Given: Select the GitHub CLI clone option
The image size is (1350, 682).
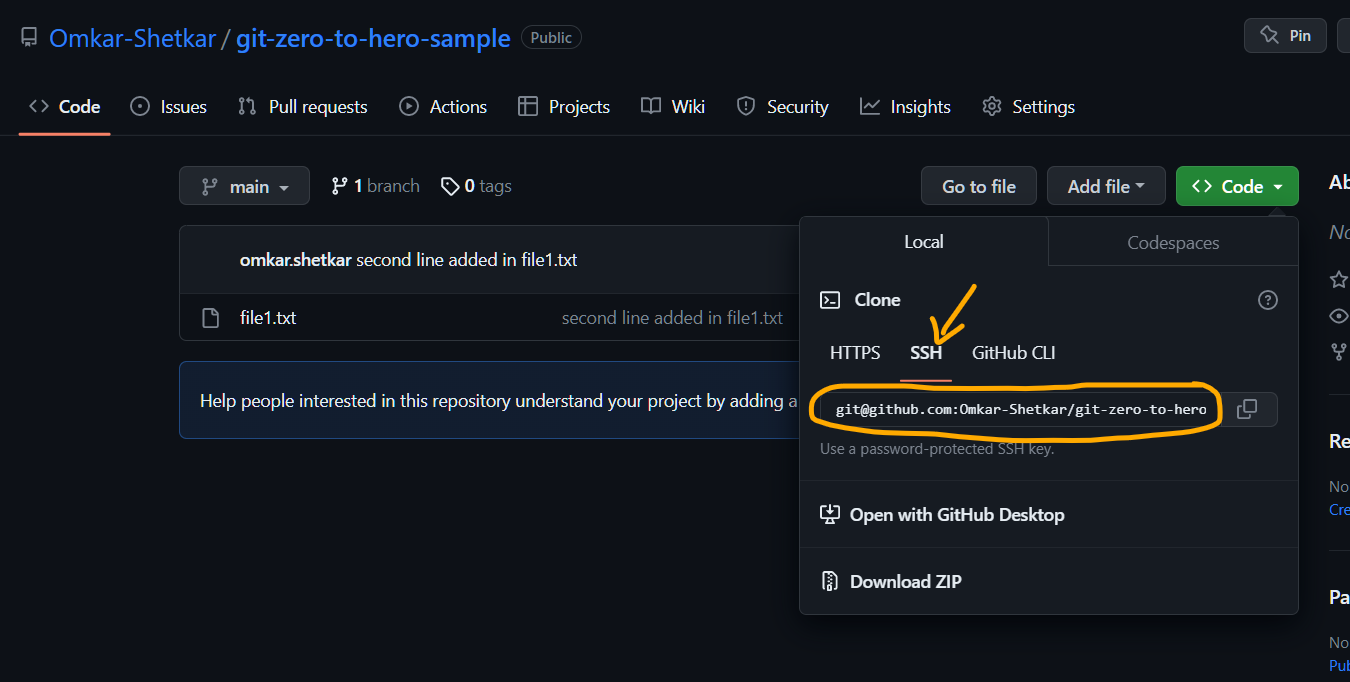Looking at the screenshot, I should click(x=1013, y=352).
